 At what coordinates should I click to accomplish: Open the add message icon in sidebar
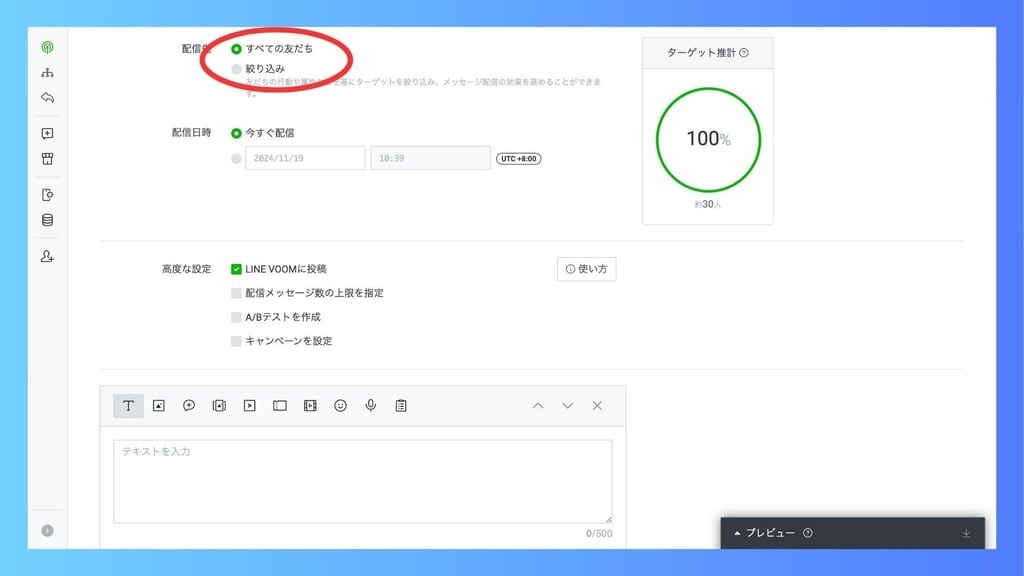click(x=47, y=134)
